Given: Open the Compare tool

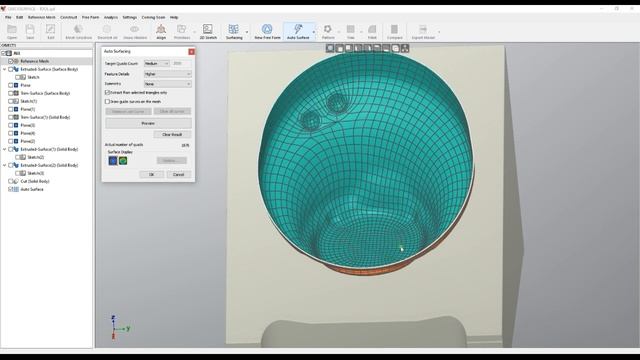Looking at the screenshot, I should [394, 29].
